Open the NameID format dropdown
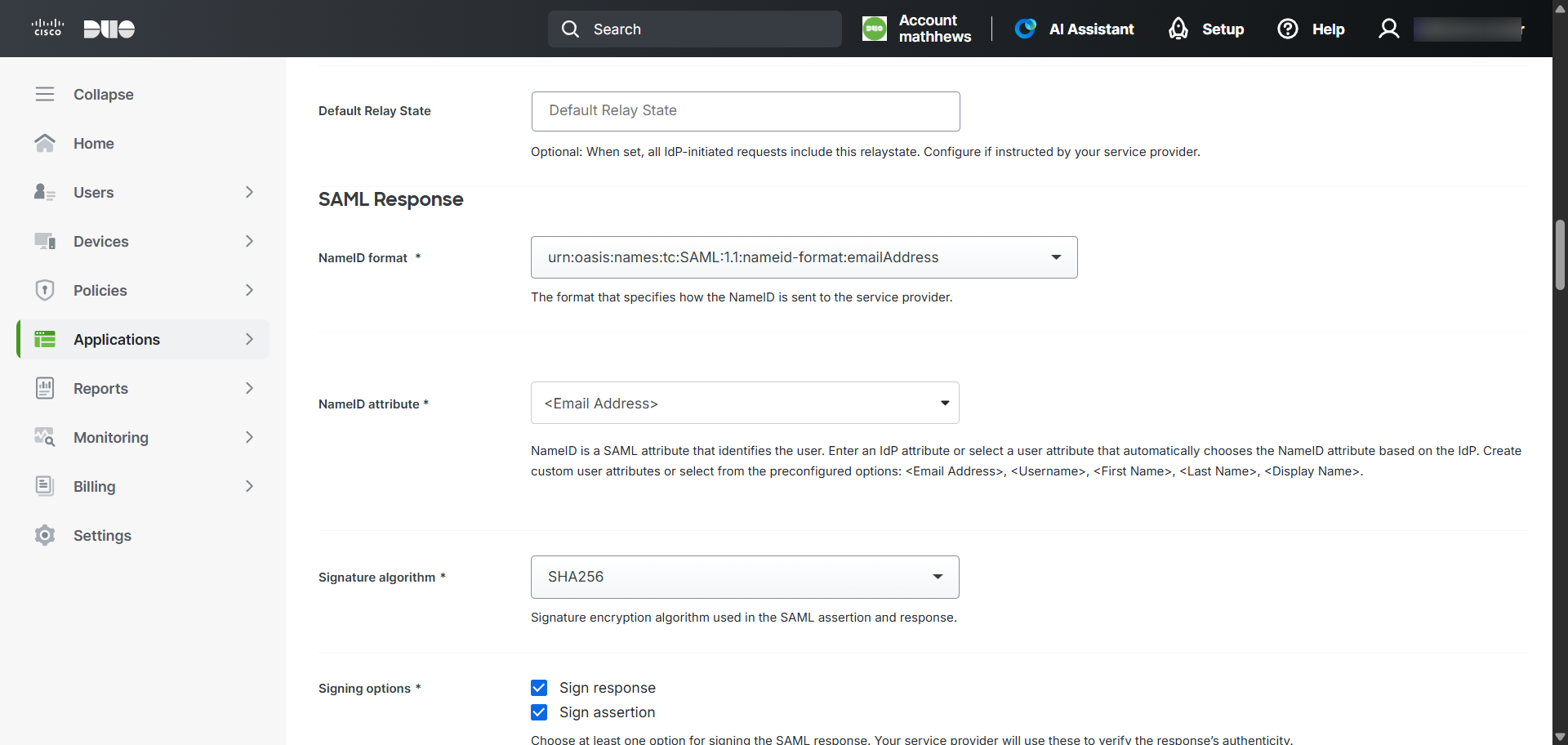 (804, 257)
